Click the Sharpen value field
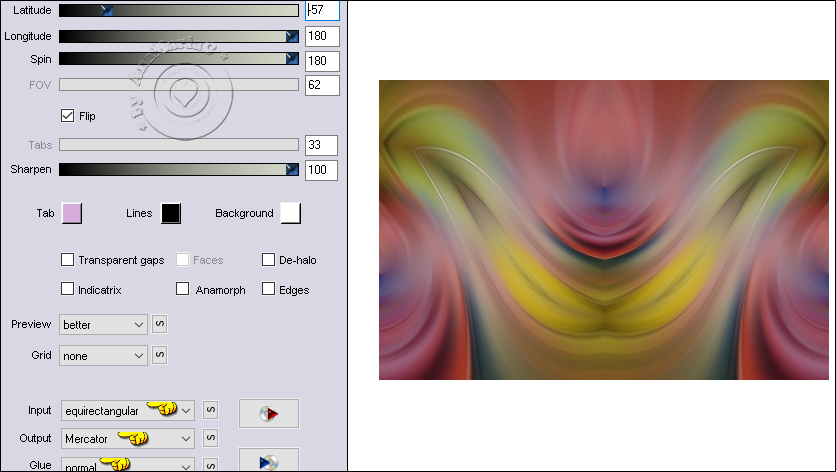This screenshot has width=836, height=472. click(x=322, y=171)
